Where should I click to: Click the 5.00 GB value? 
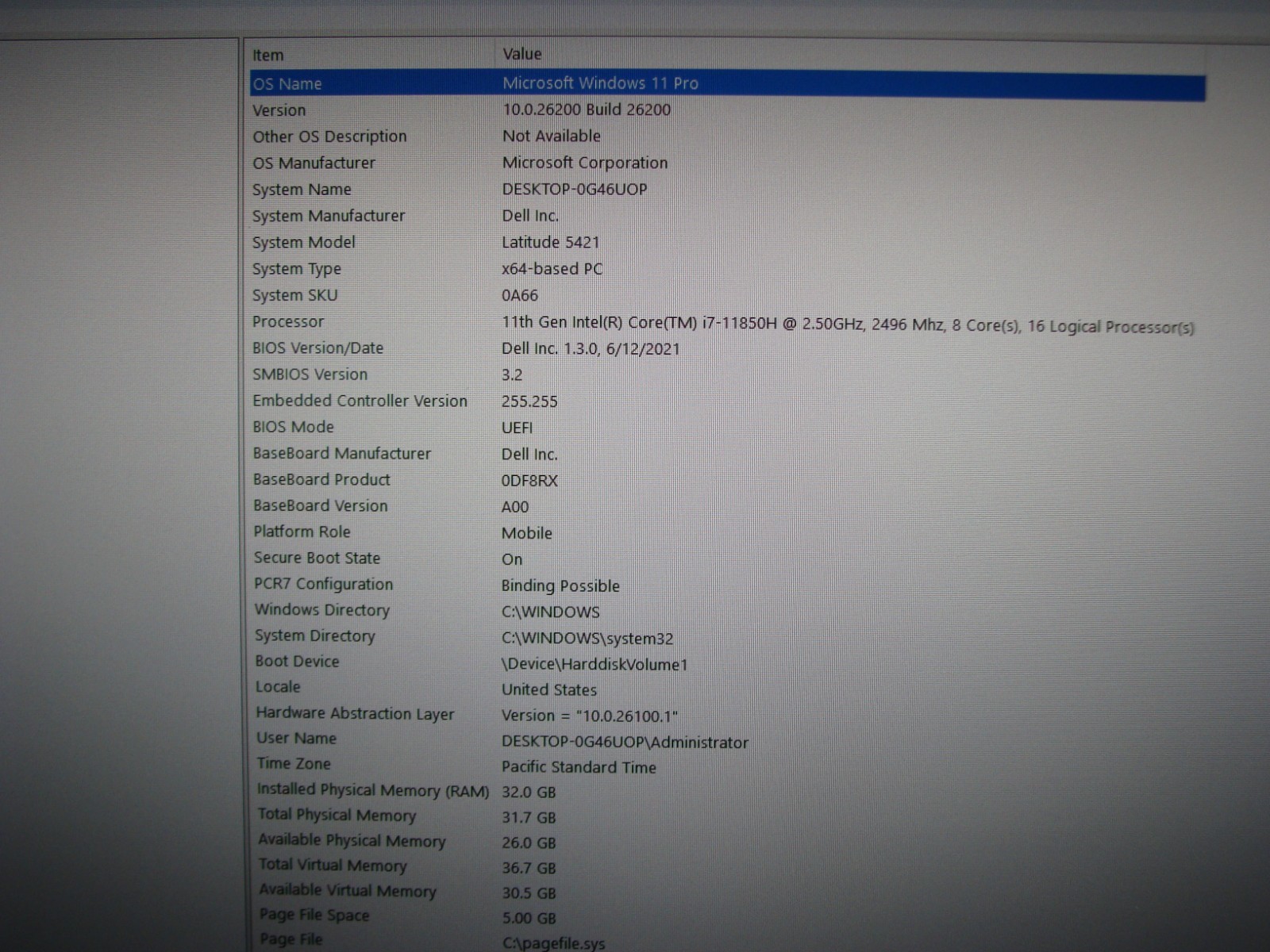point(529,918)
